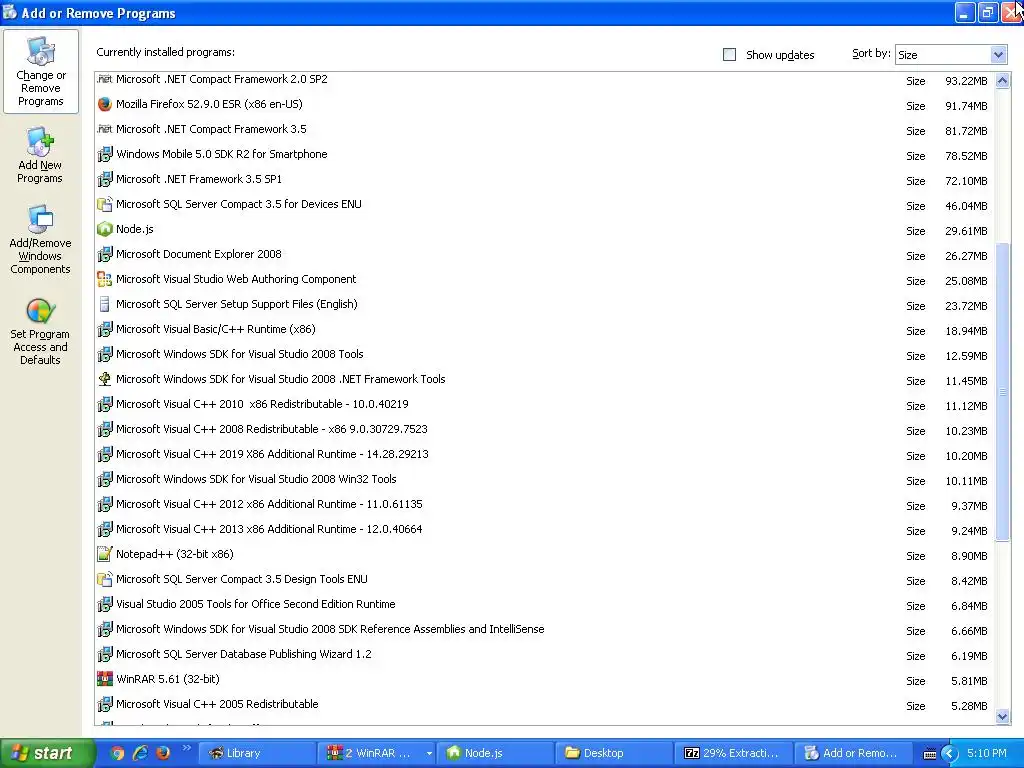The width and height of the screenshot is (1024, 768).
Task: Click Microsoft Visual Studio Web Authoring Component icon
Action: (104, 280)
